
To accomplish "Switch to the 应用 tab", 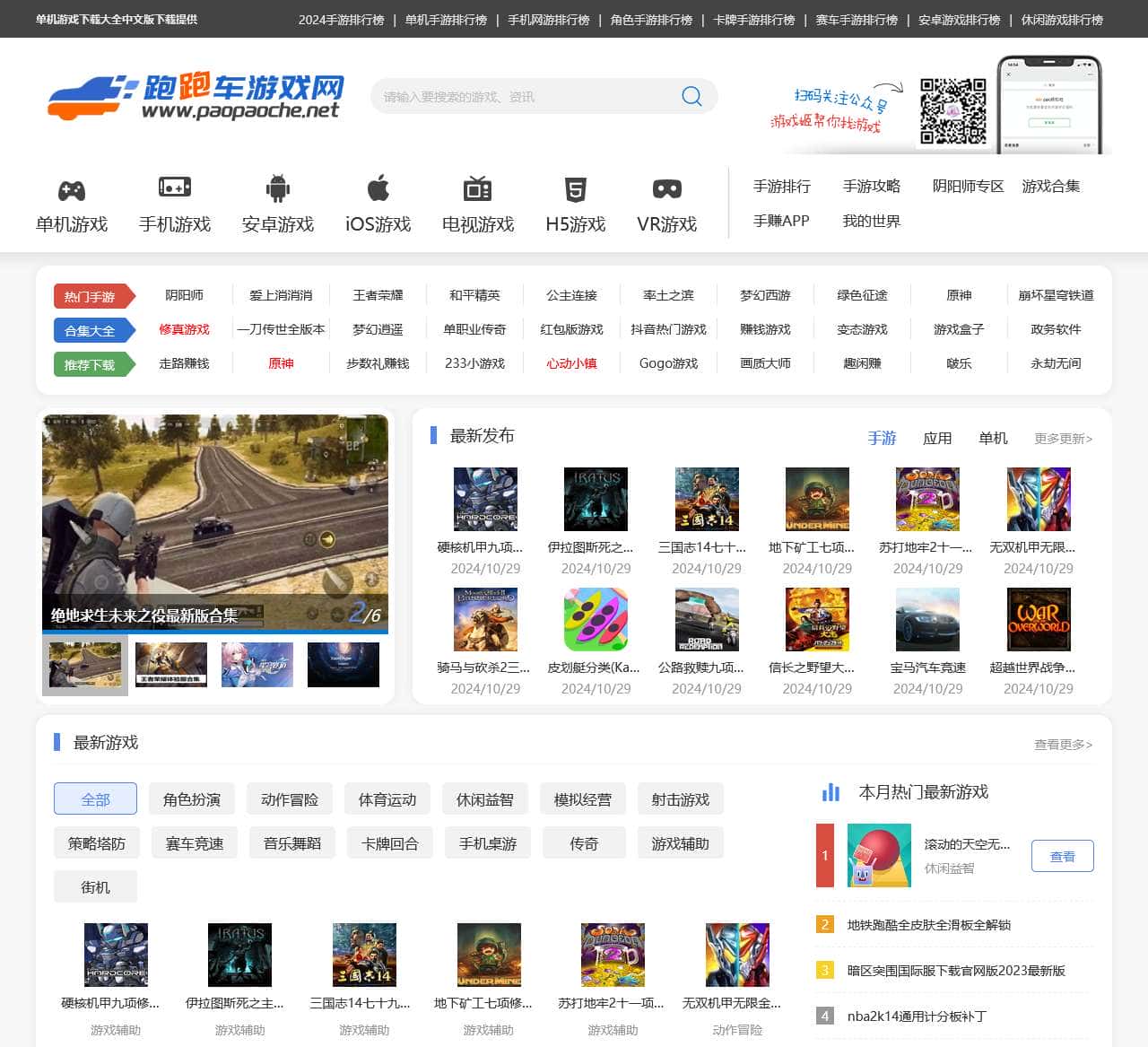I will [x=937, y=438].
